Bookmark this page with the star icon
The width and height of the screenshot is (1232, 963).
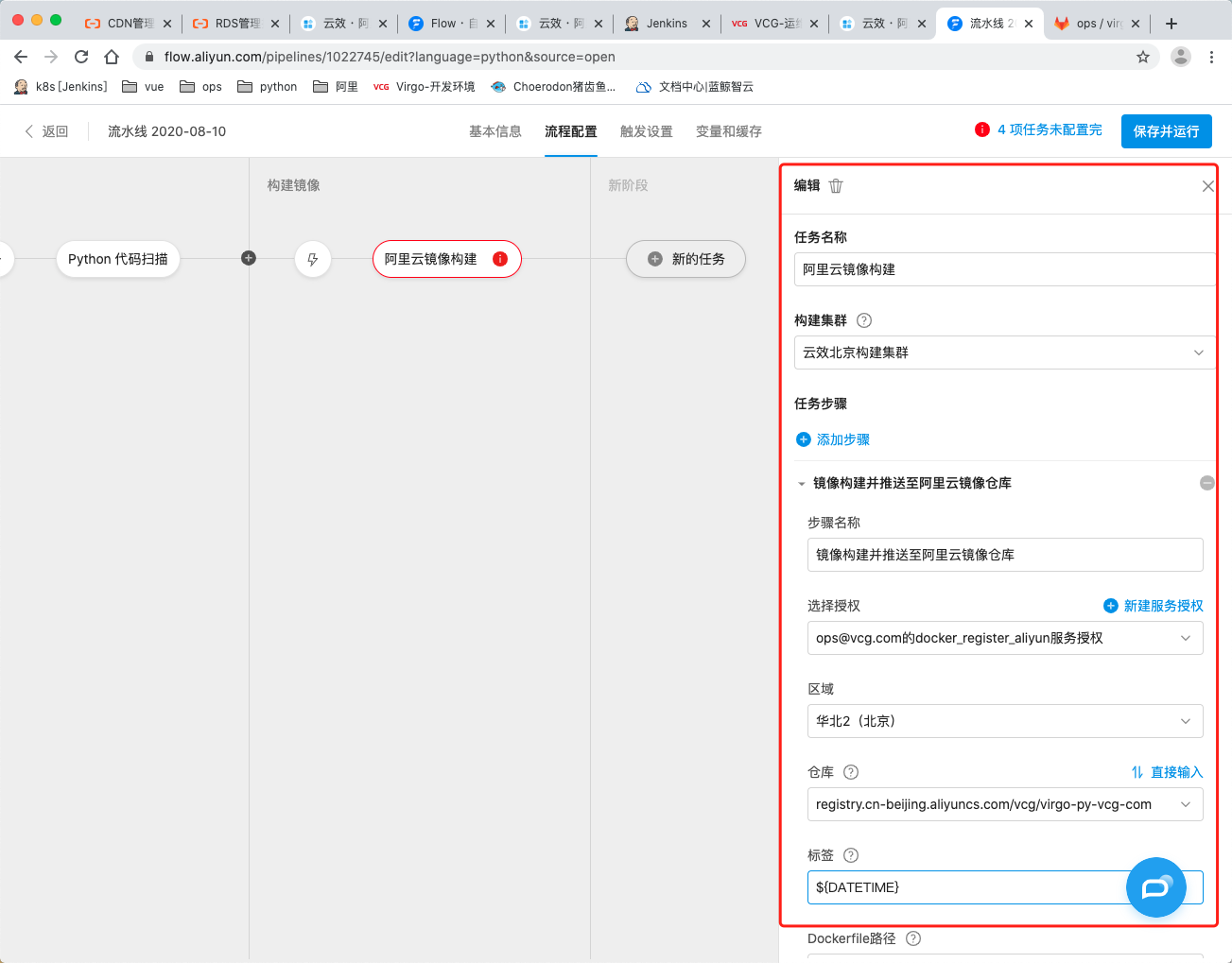(x=1143, y=57)
